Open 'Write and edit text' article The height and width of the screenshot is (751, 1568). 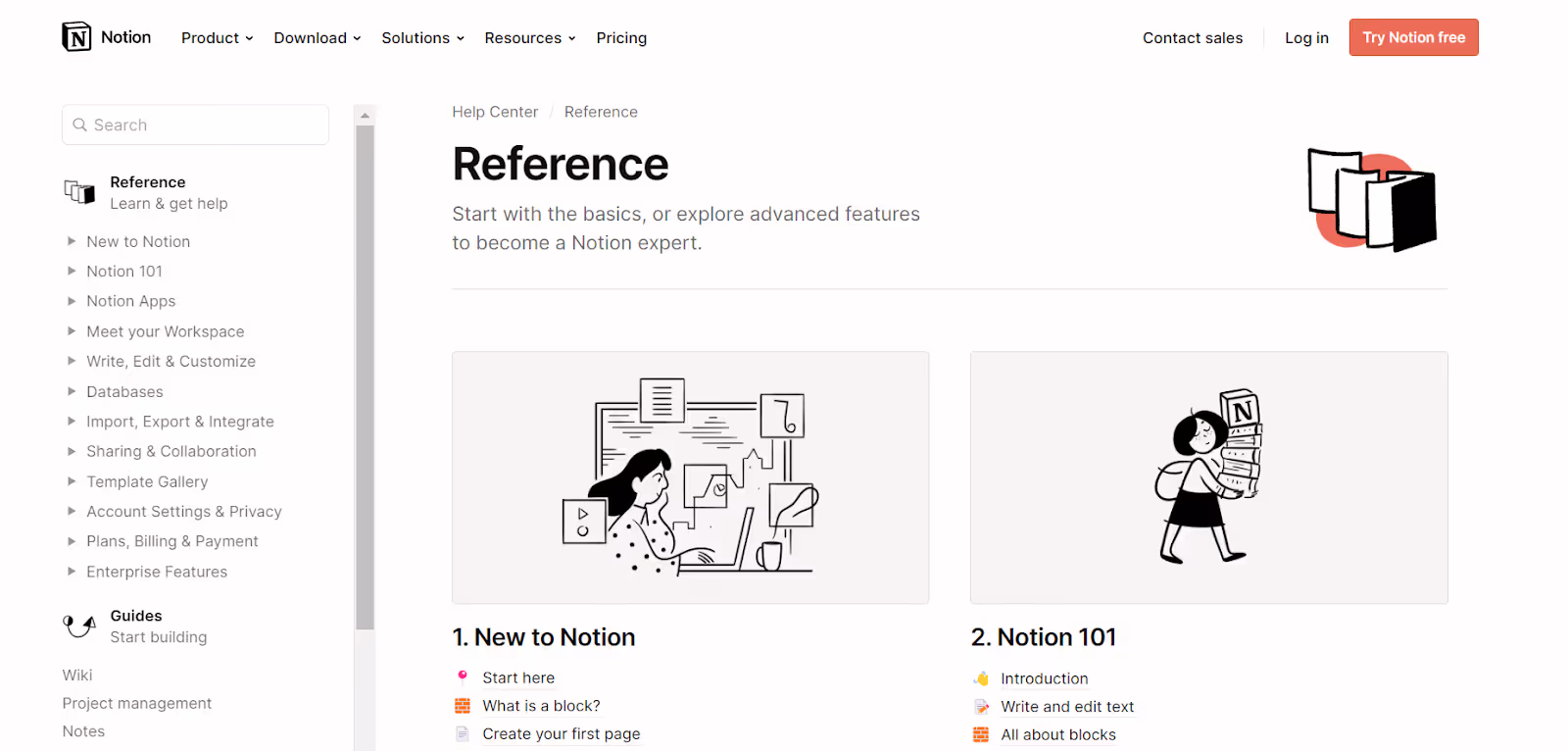click(1067, 707)
